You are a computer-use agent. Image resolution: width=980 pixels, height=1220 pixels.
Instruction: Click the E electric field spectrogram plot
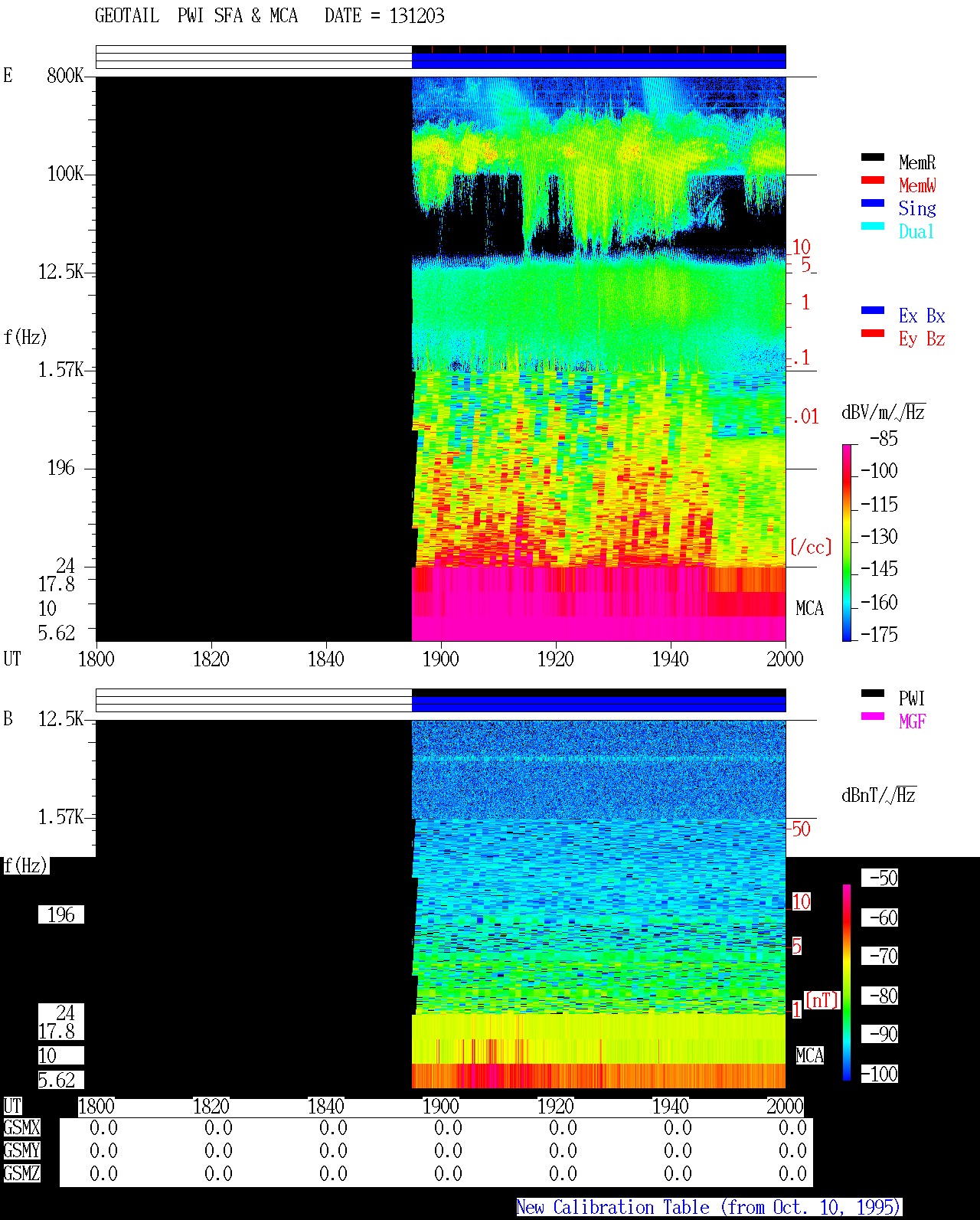tap(441, 358)
